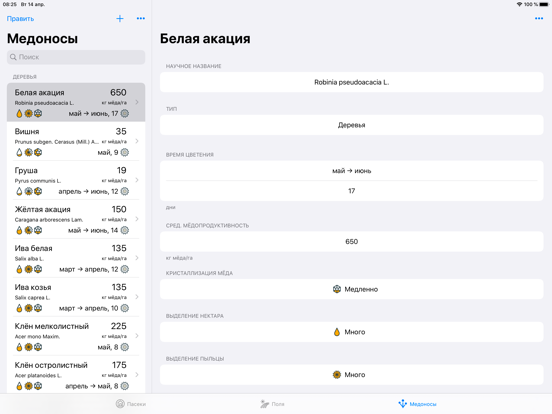Click the crystallization icon next to Медленно
This screenshot has height=414, width=552.
[x=337, y=289]
